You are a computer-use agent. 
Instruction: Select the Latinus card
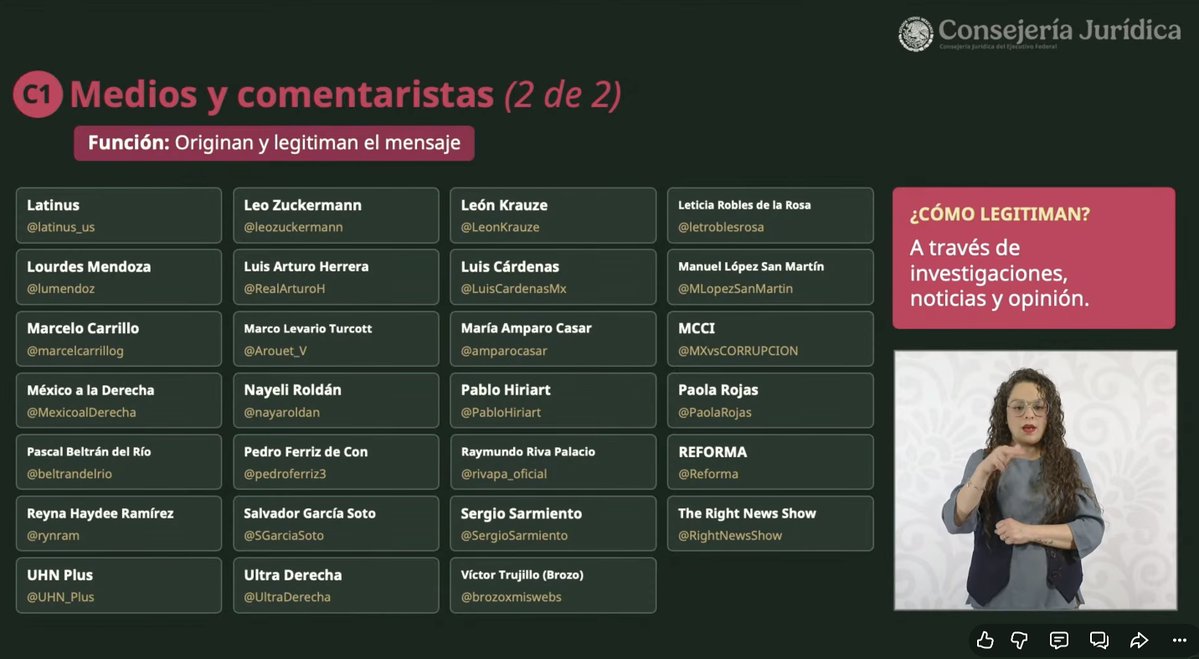(119, 216)
